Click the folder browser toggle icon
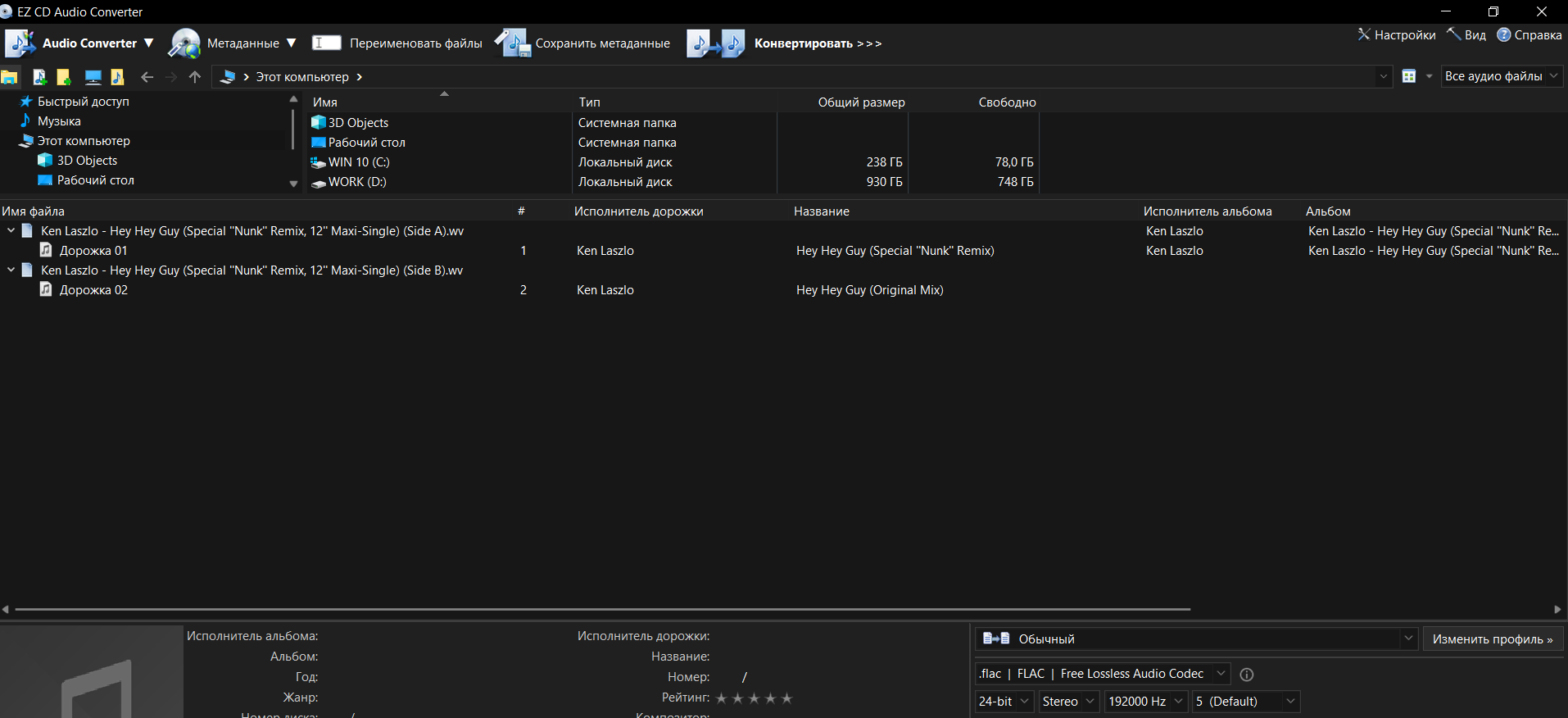This screenshot has height=718, width=1568. 10,77
